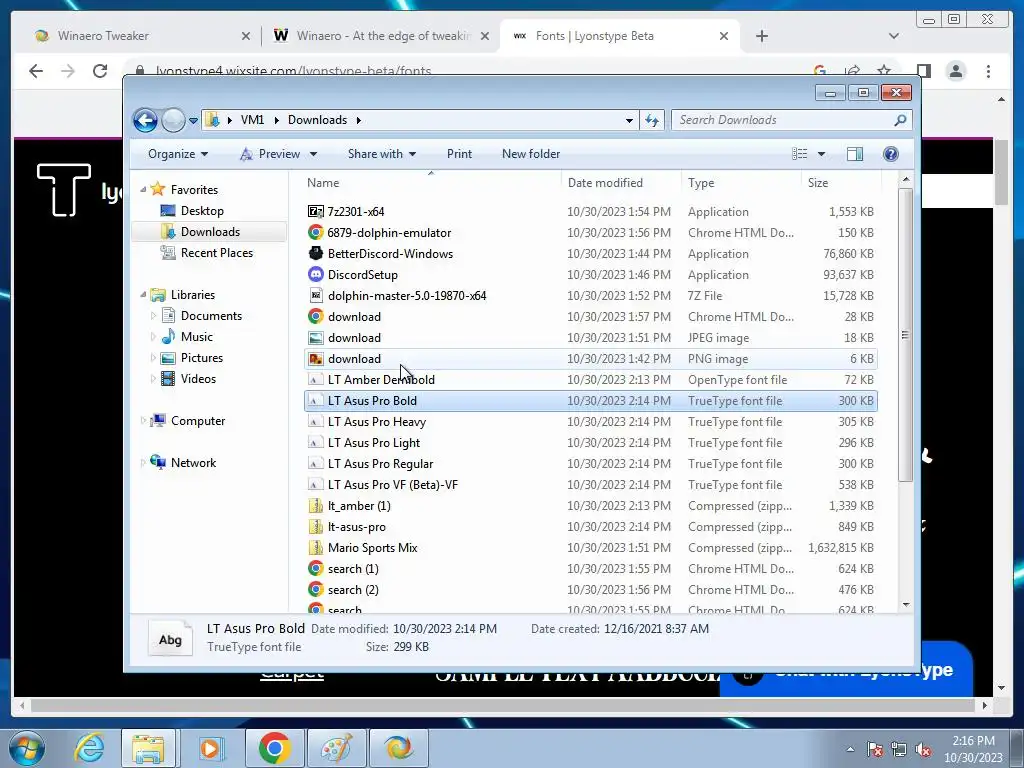Open the Organize menu
This screenshot has height=768, width=1024.
pyautogui.click(x=178, y=154)
